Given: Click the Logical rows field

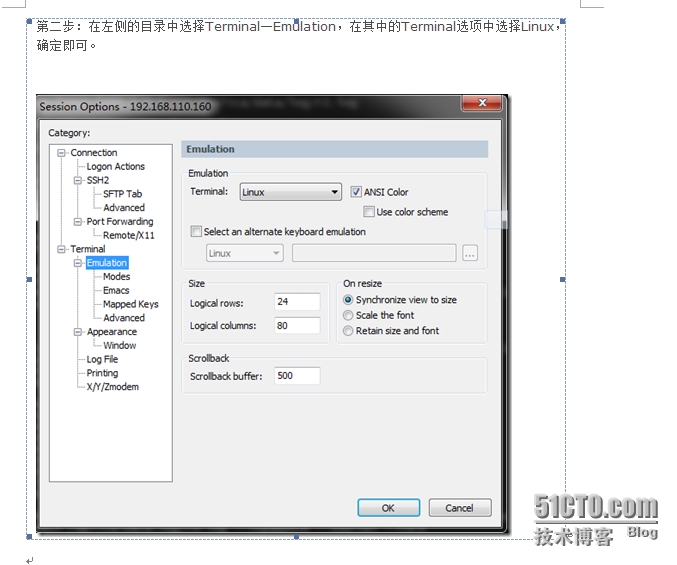Looking at the screenshot, I should point(297,301).
